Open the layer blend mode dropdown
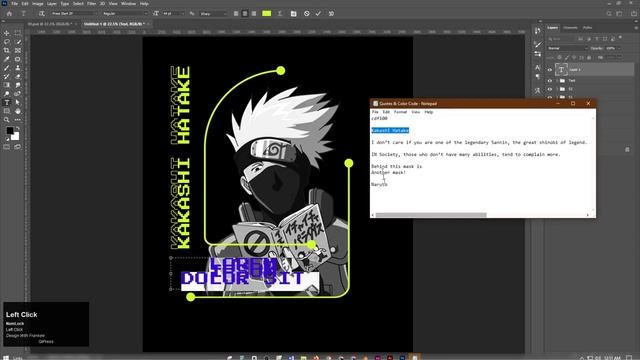 [567, 48]
